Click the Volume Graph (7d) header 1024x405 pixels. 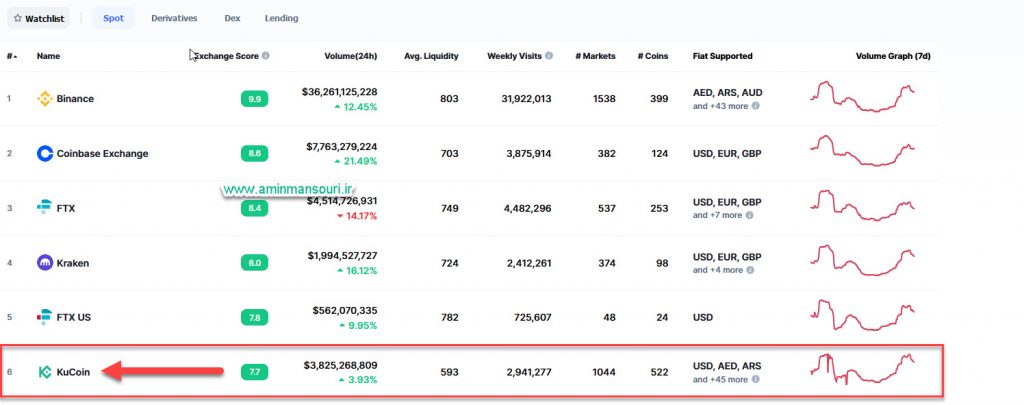[x=893, y=56]
